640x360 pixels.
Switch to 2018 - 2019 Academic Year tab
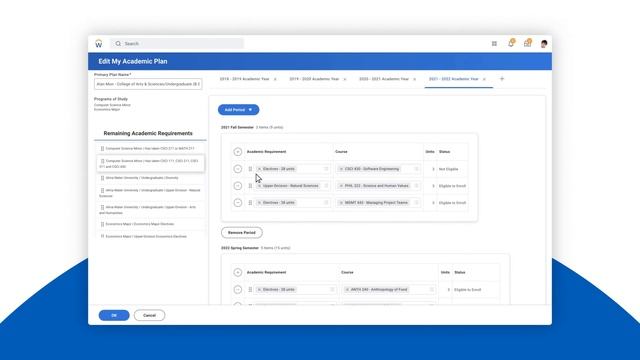point(244,79)
